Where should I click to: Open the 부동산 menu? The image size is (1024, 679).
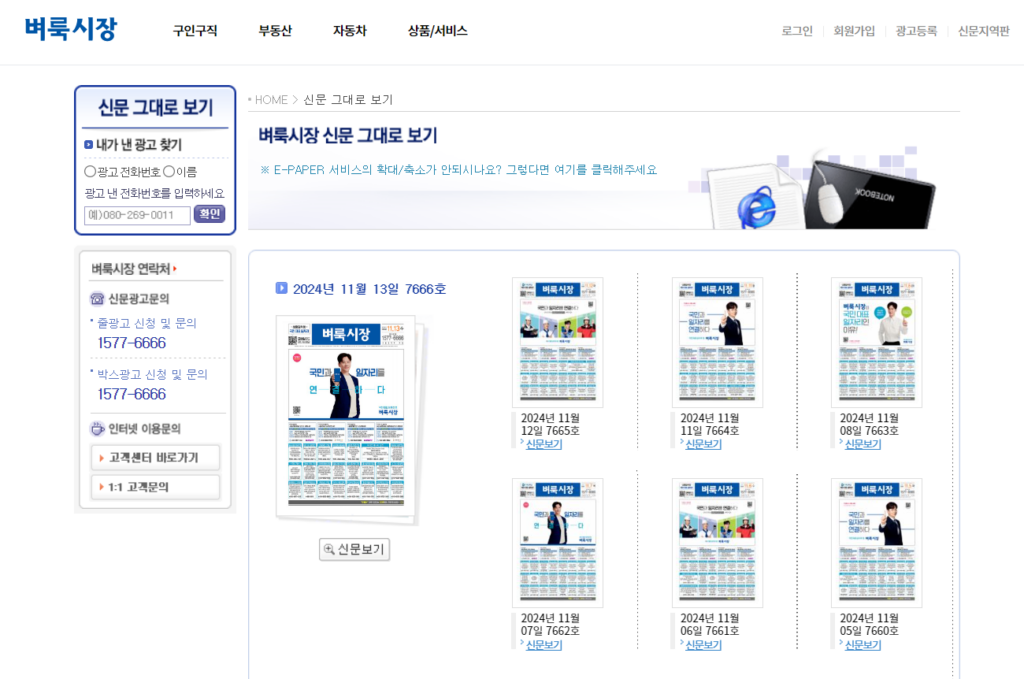click(275, 31)
